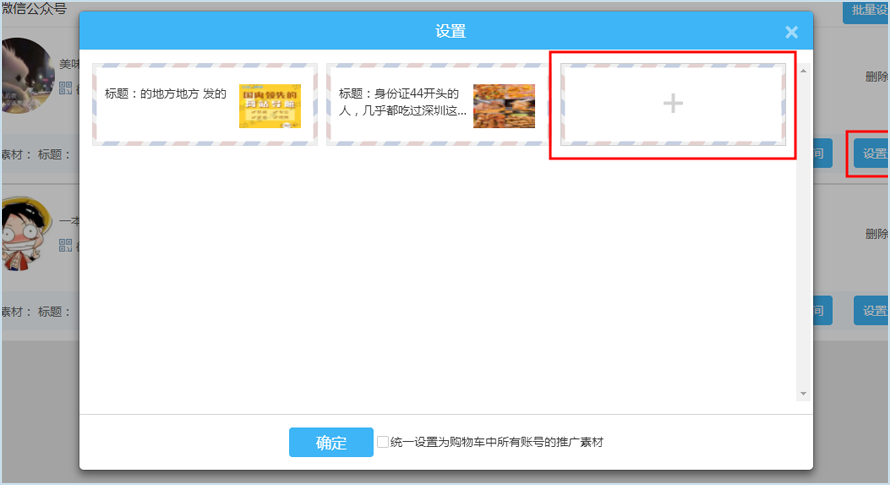Click 删除 link for the first account
Screen dimensions: 890x485
(x=876, y=77)
